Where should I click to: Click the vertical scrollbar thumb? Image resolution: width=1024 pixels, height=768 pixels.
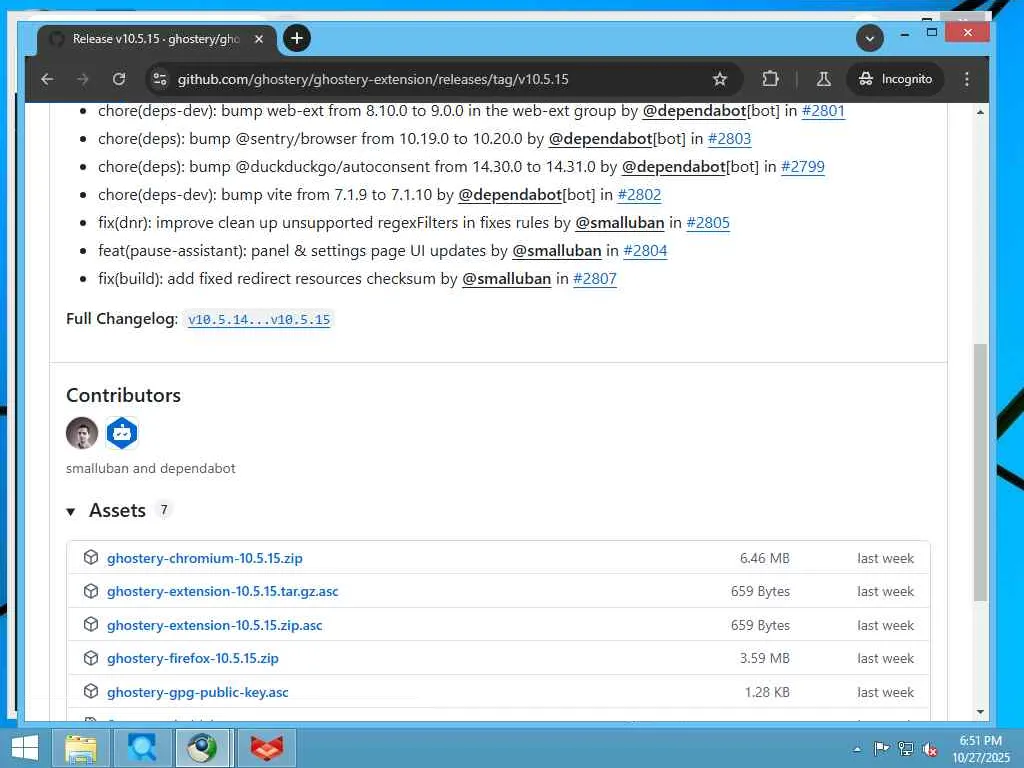(980, 472)
